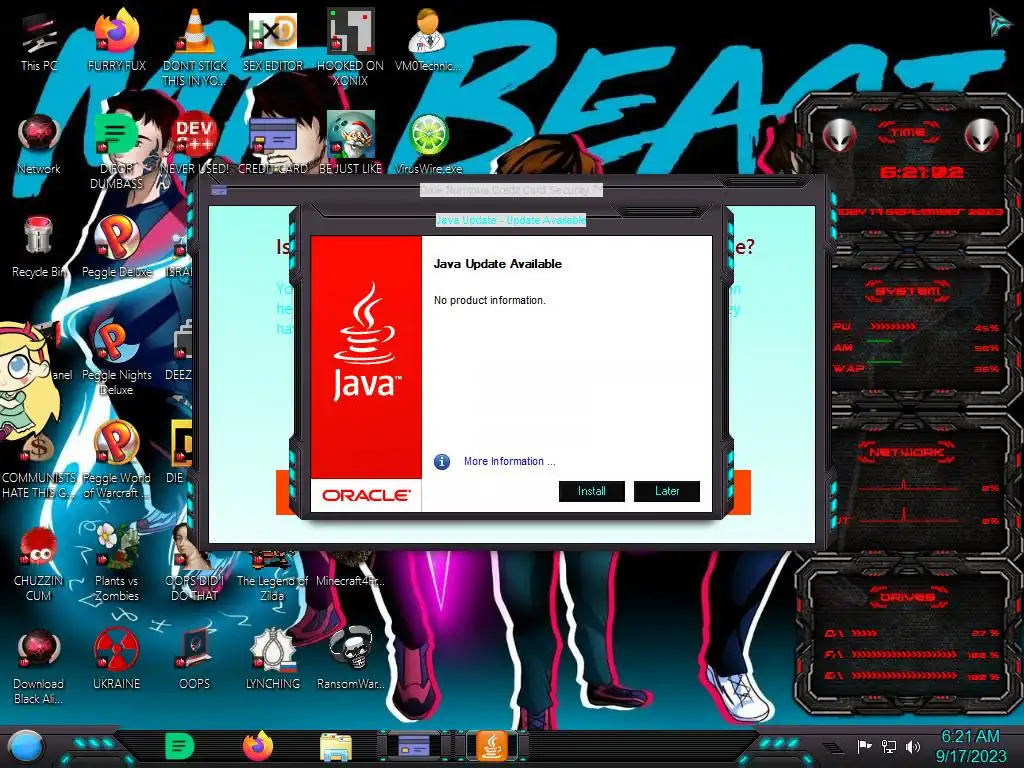Select the Recycle Bin icon
Image resolution: width=1024 pixels, height=768 pixels.
[39, 248]
